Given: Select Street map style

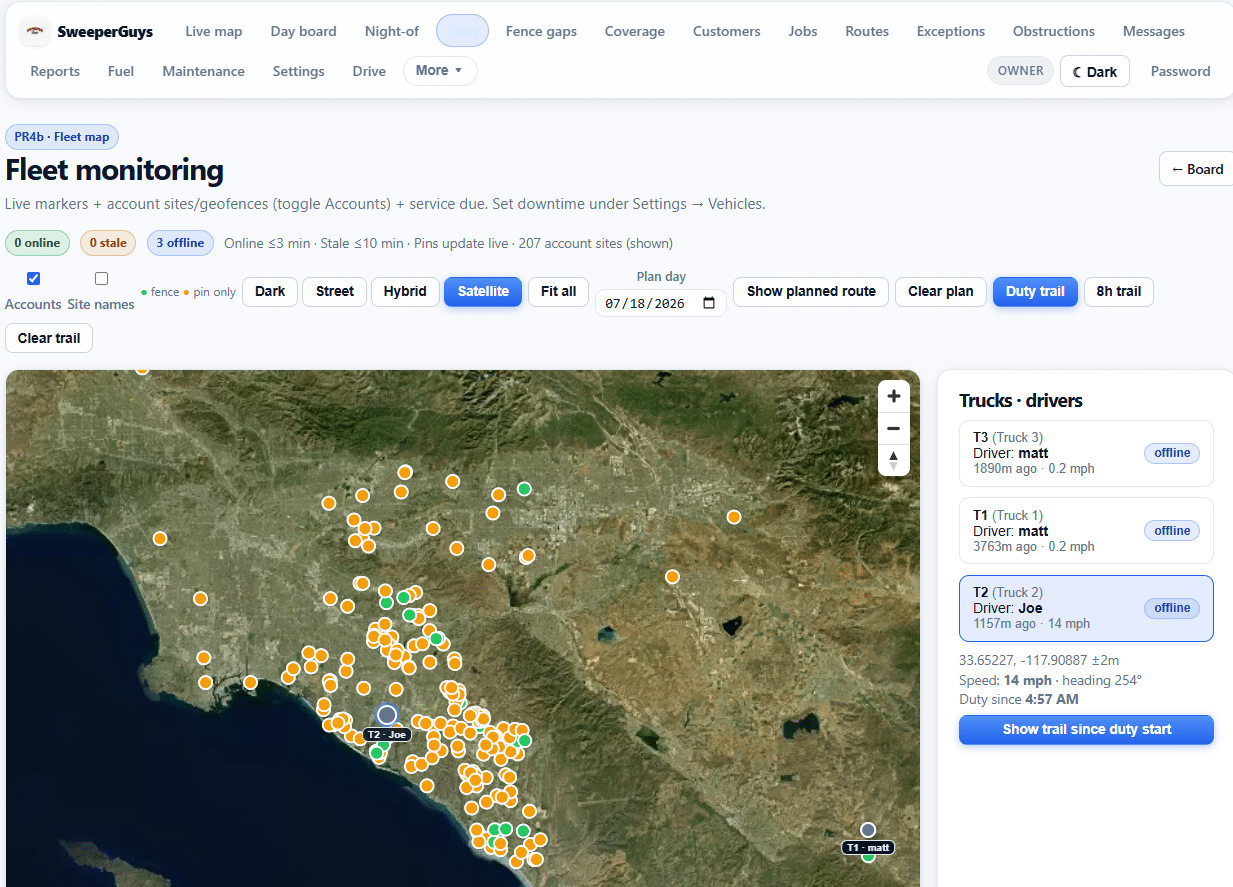Looking at the screenshot, I should click(x=335, y=291).
